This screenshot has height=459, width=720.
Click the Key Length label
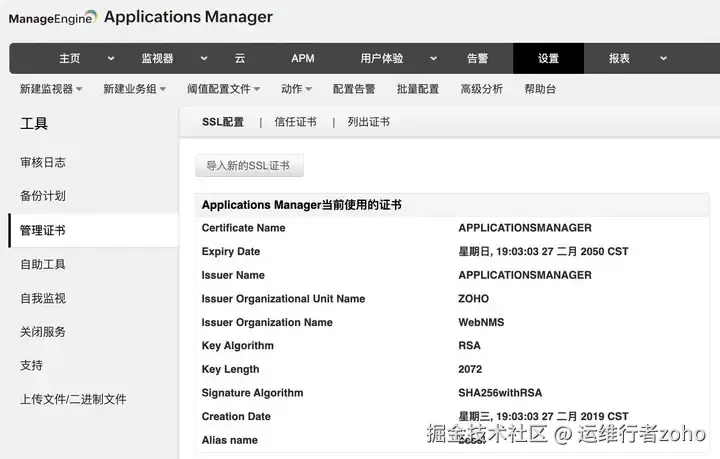(x=231, y=369)
